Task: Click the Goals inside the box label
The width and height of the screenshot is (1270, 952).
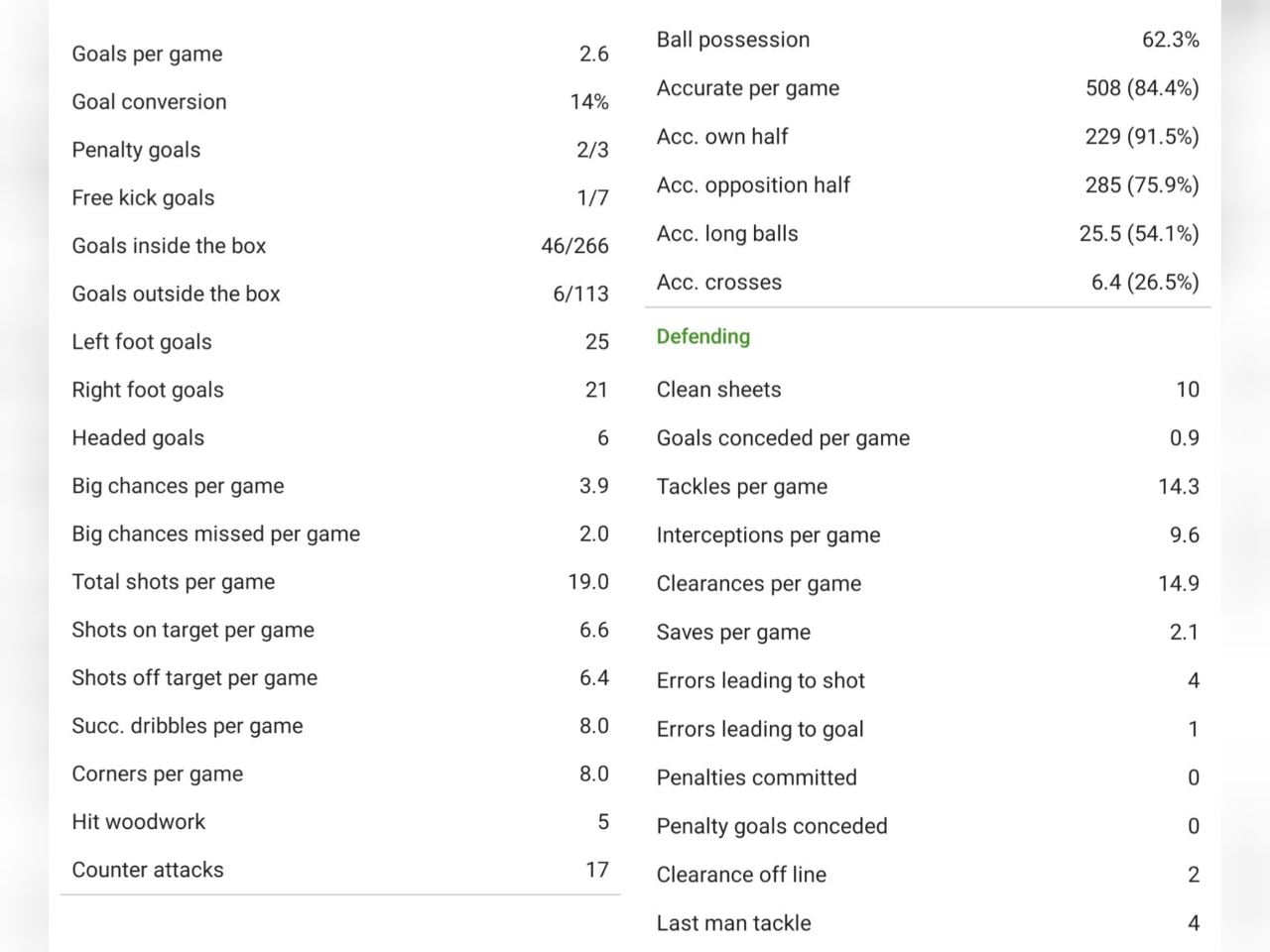Action: pos(169,246)
